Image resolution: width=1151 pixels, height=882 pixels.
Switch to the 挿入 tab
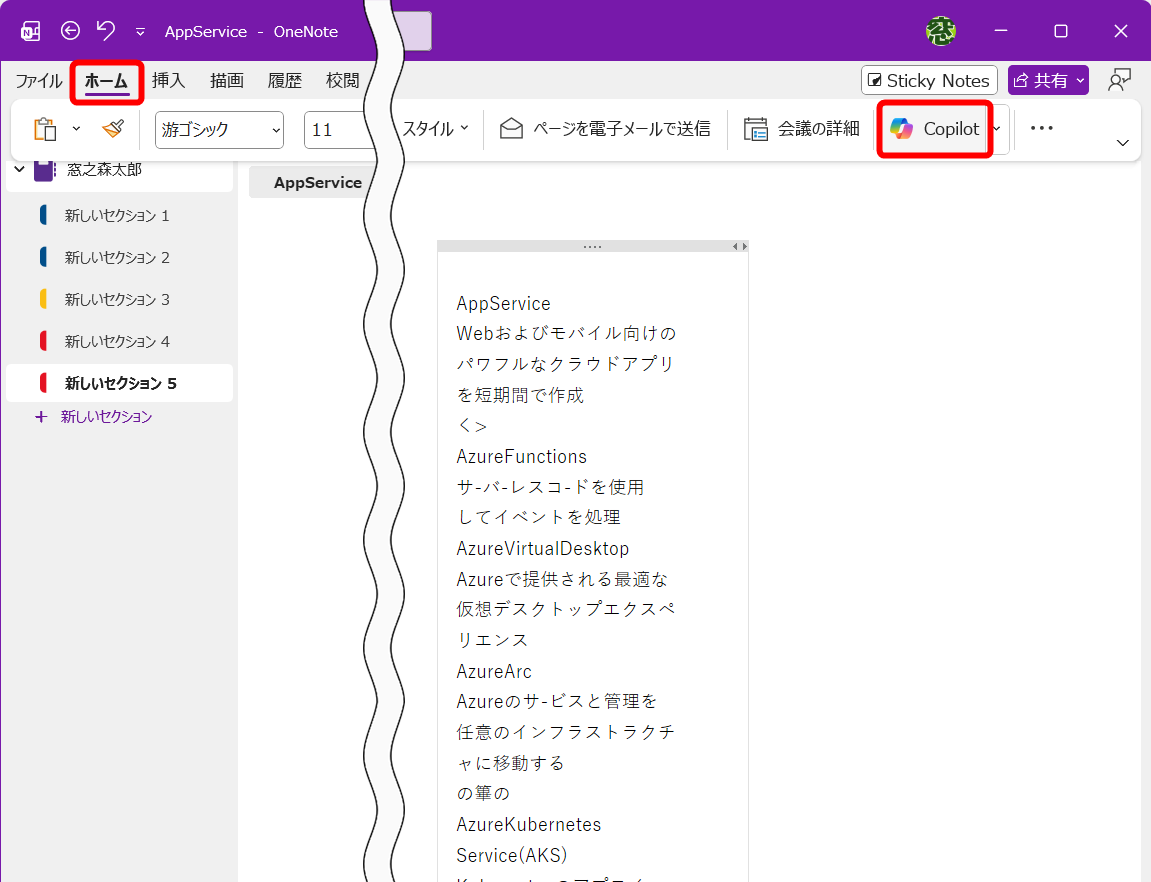click(x=168, y=81)
